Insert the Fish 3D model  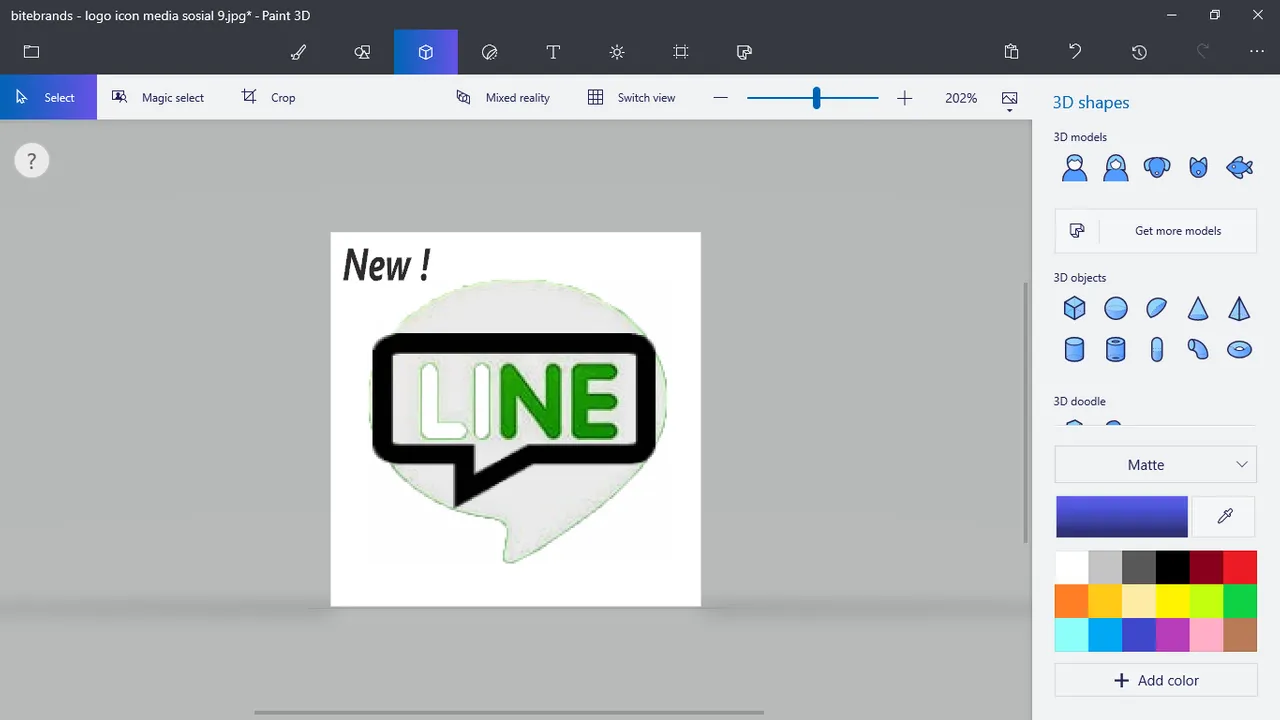point(1239,167)
